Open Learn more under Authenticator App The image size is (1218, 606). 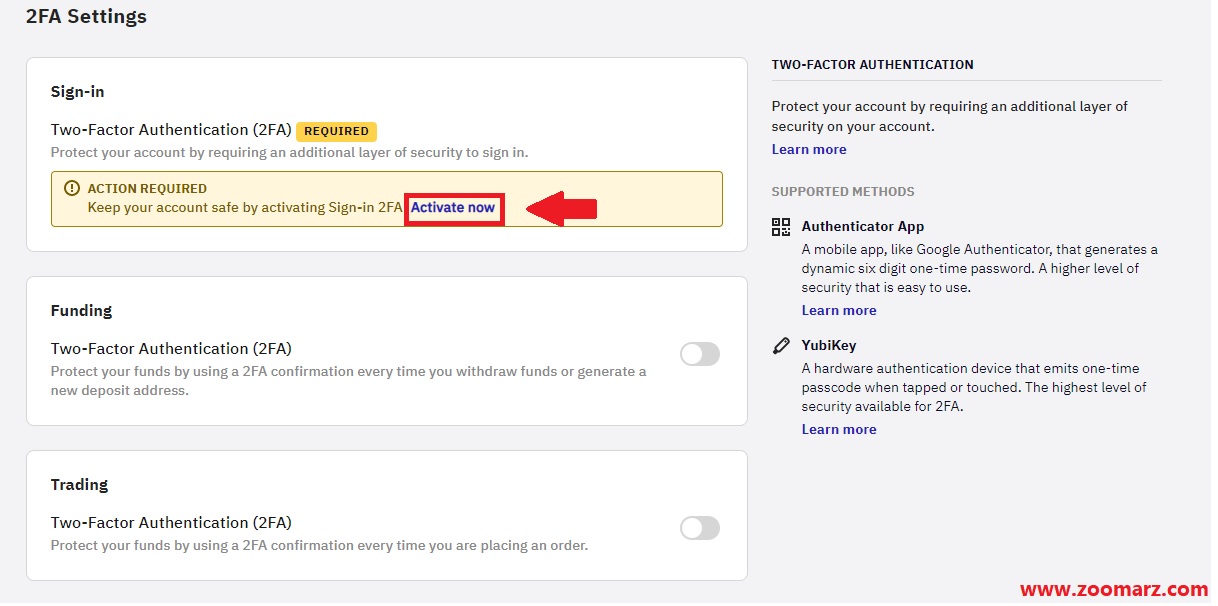(x=839, y=310)
